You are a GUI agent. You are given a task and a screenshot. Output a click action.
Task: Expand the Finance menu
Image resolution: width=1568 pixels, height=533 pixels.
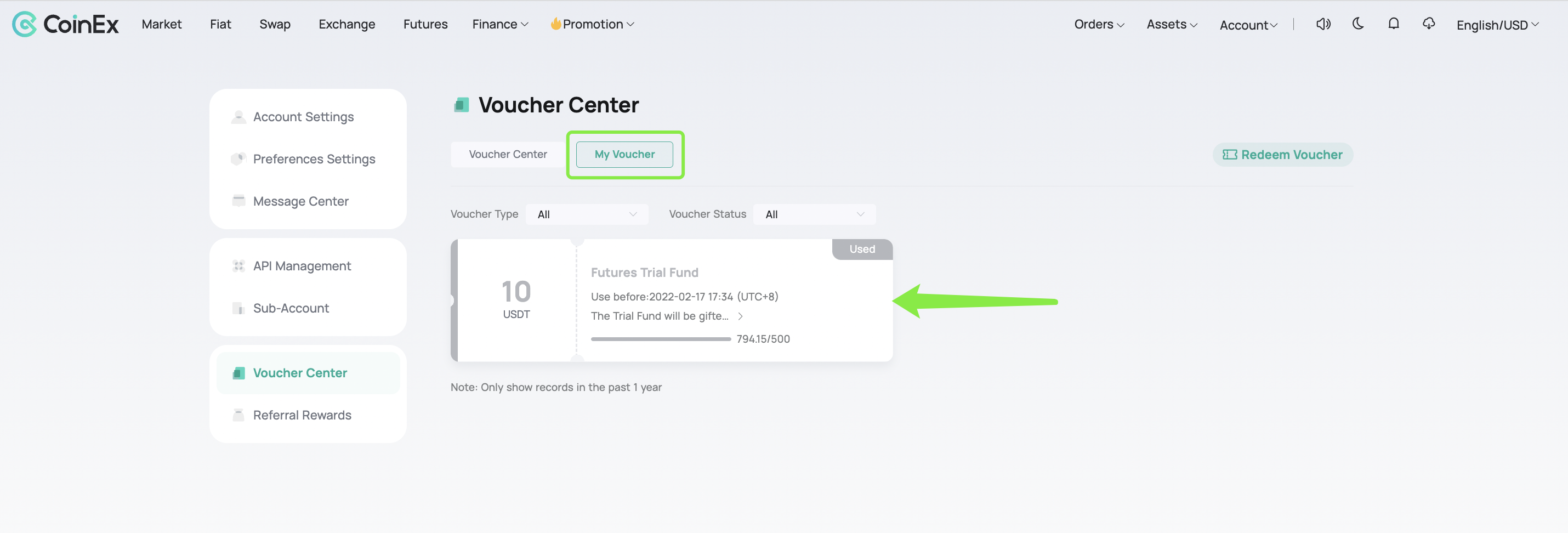tap(500, 24)
